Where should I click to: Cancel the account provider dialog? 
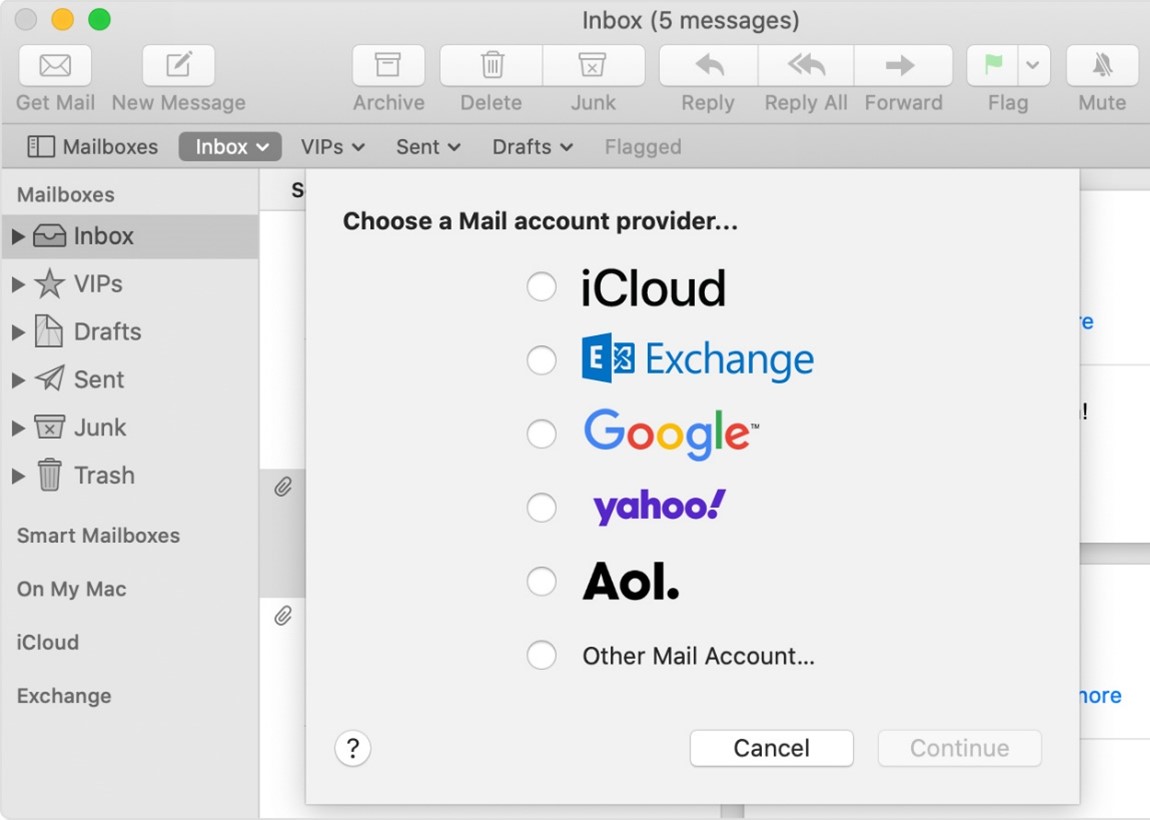[x=772, y=748]
